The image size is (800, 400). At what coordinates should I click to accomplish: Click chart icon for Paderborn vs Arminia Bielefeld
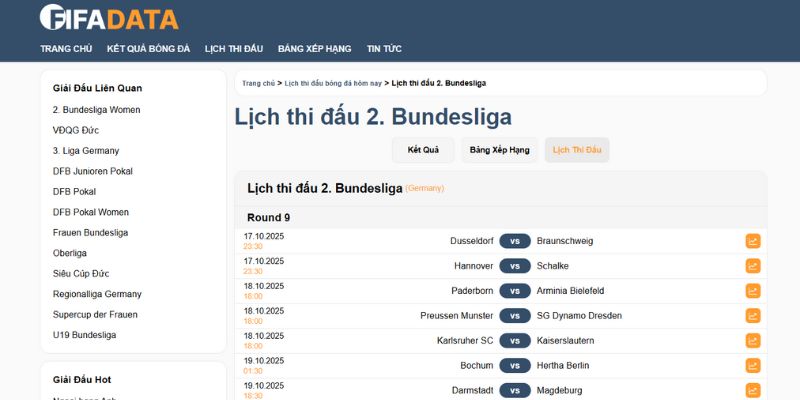[753, 291]
